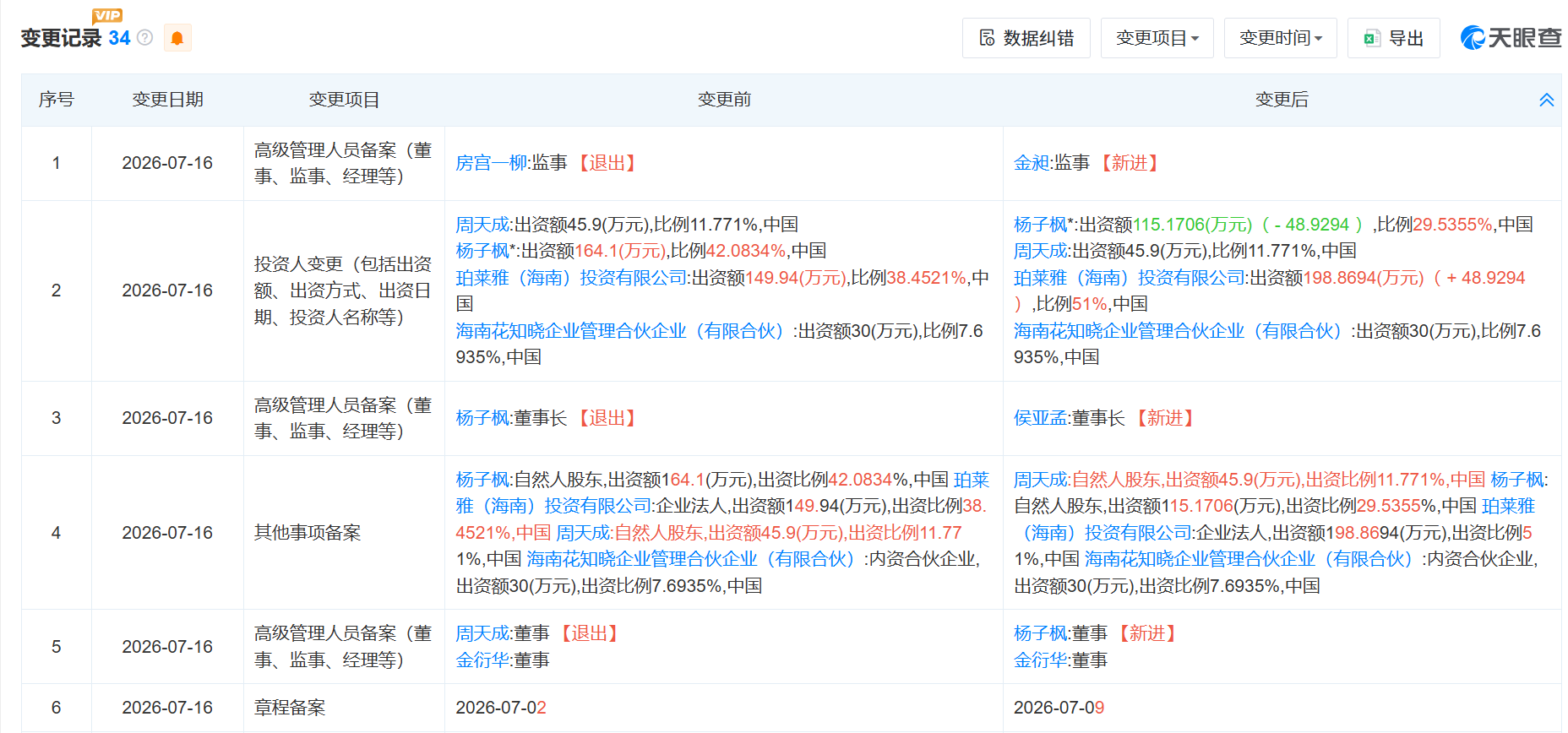This screenshot has height=733, width=1568.
Task: Click the 数据纠错 button
Action: [1026, 38]
